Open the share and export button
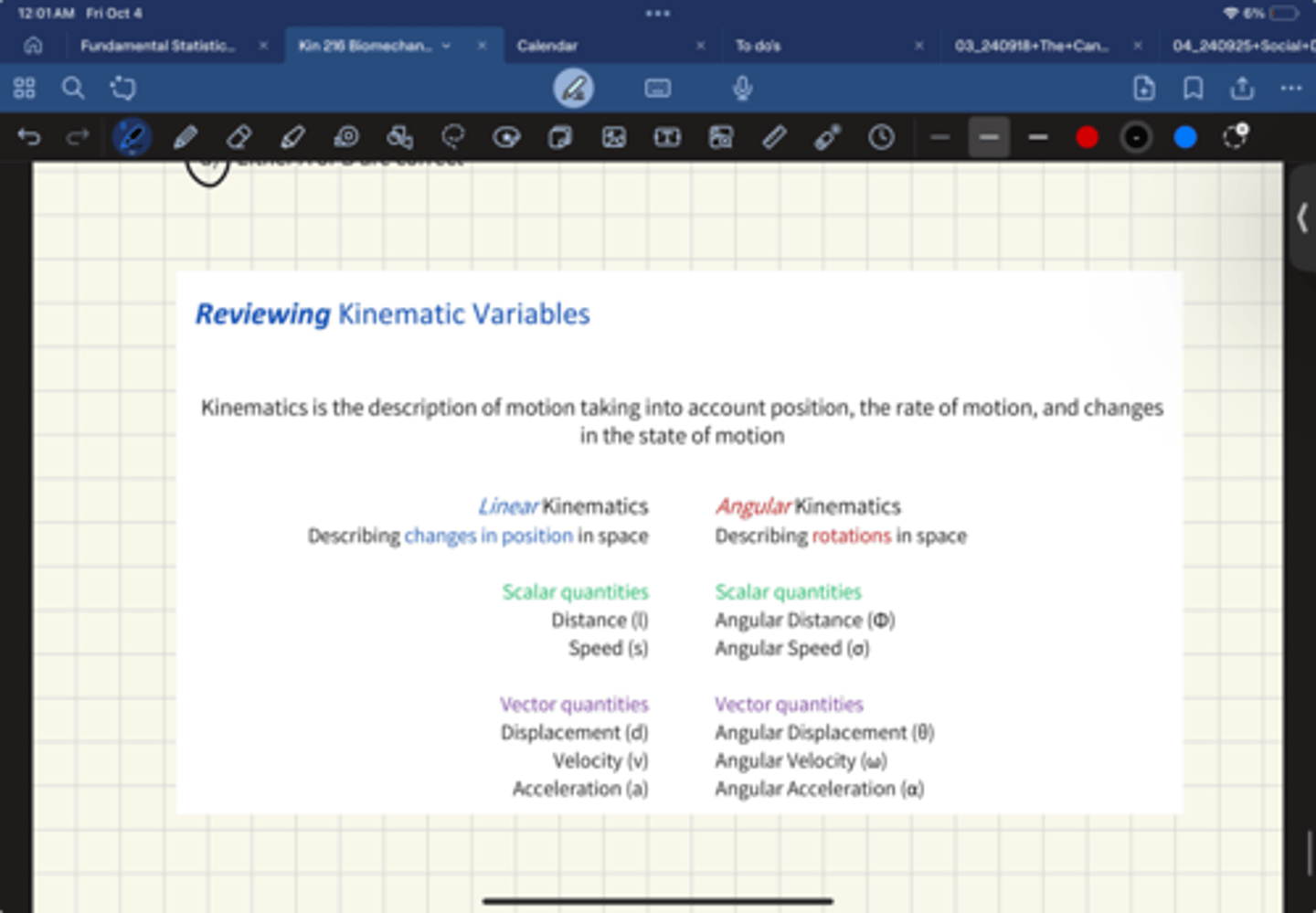The width and height of the screenshot is (1316, 913). pyautogui.click(x=1241, y=89)
